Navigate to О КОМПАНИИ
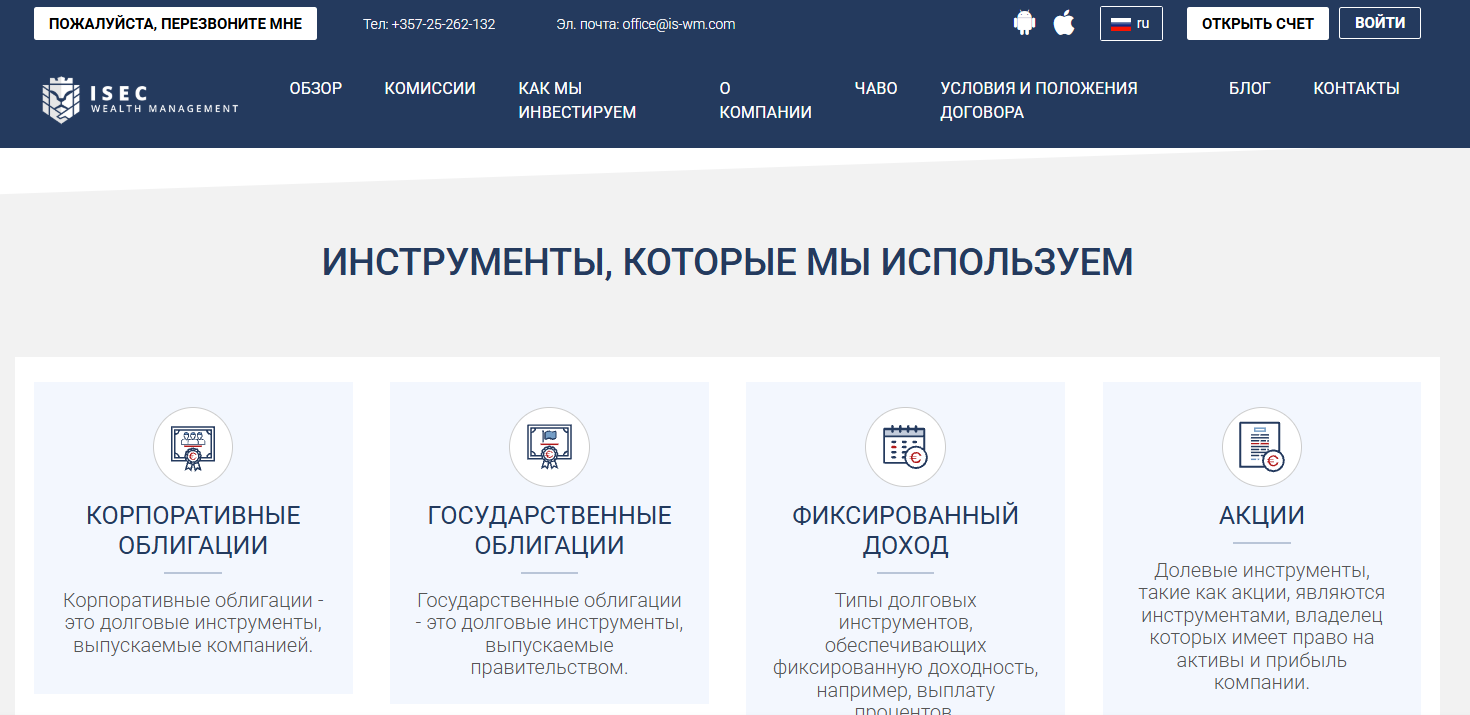 coord(764,100)
